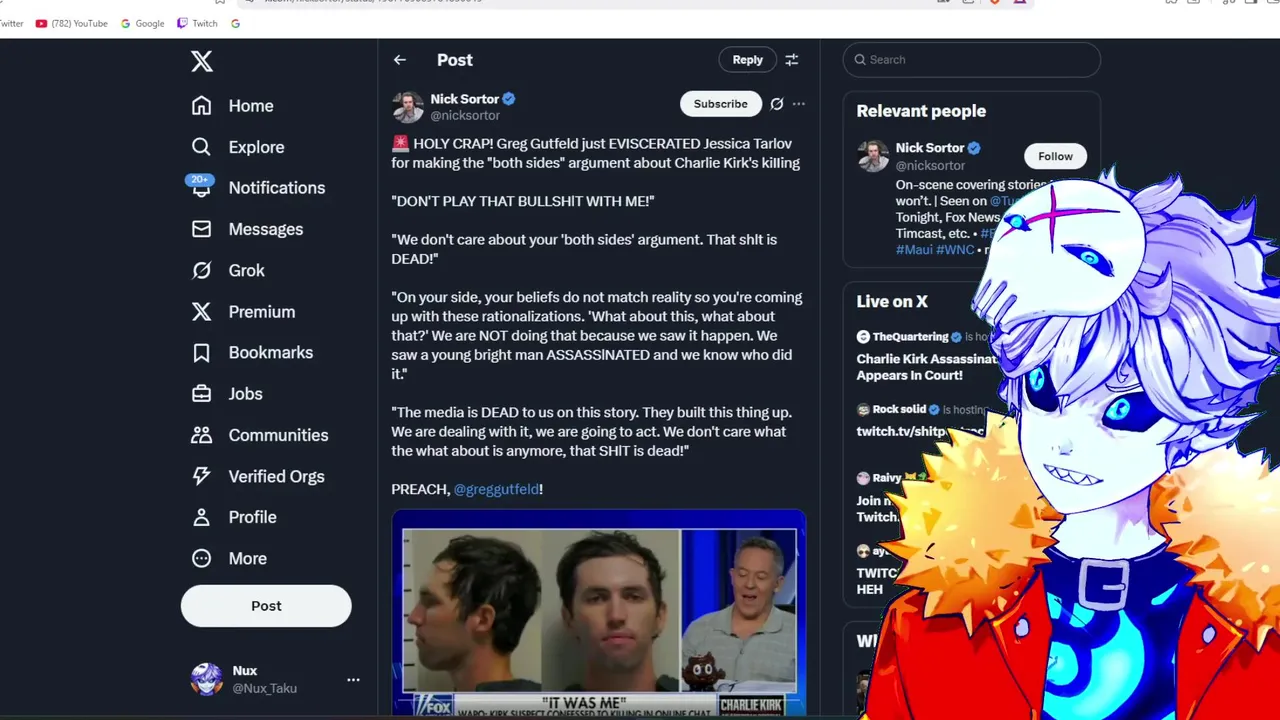Follow Nick Sortor in Relevant people
This screenshot has height=720, width=1280.
(x=1055, y=156)
